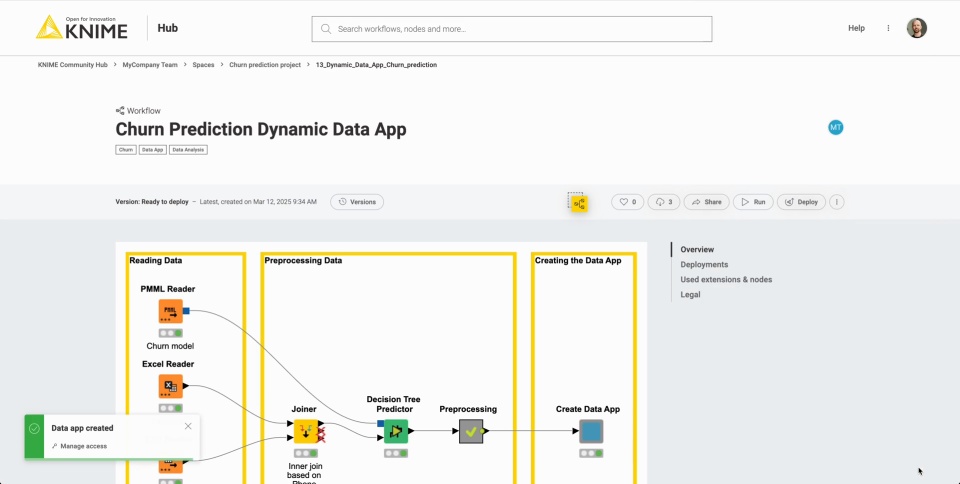Go to MyCompany Team breadcrumb
The image size is (960, 484).
point(150,65)
